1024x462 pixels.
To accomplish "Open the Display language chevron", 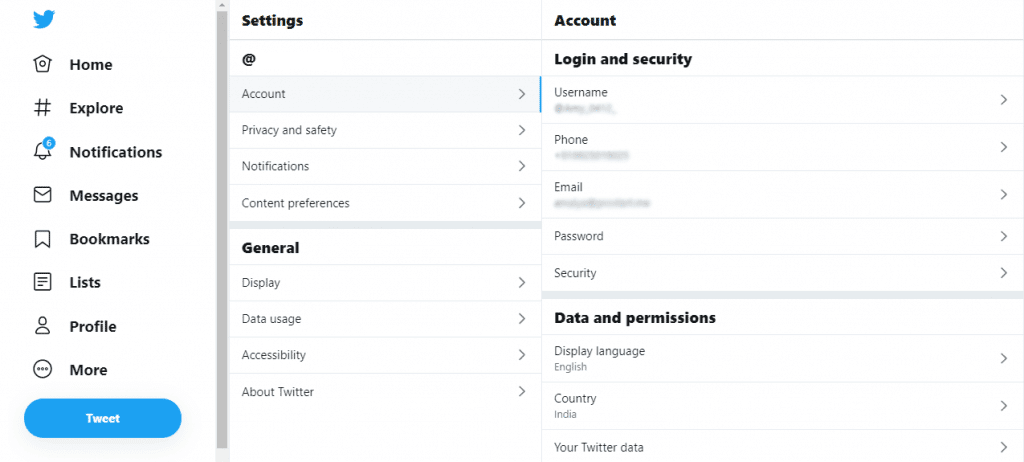I will (1004, 358).
